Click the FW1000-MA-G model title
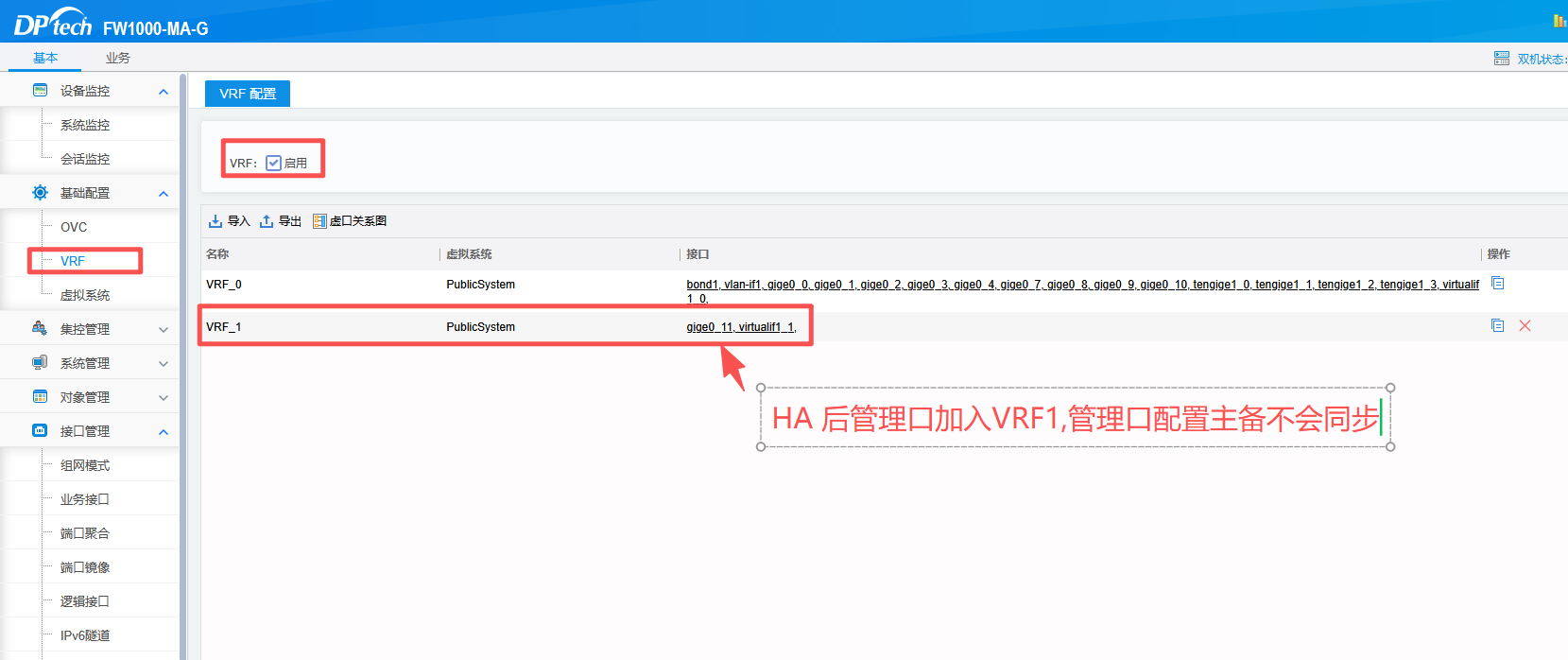This screenshot has height=660, width=1568. (156, 28)
